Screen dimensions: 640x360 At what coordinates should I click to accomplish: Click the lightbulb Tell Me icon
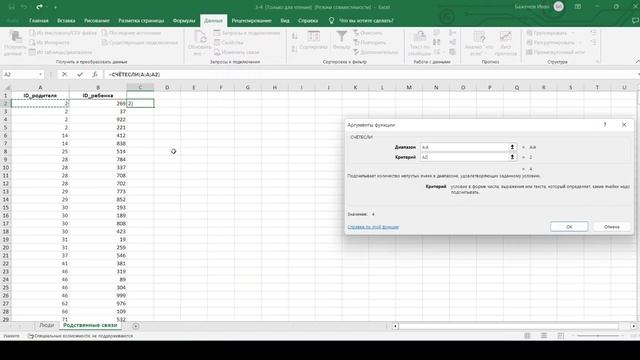[x=331, y=20]
